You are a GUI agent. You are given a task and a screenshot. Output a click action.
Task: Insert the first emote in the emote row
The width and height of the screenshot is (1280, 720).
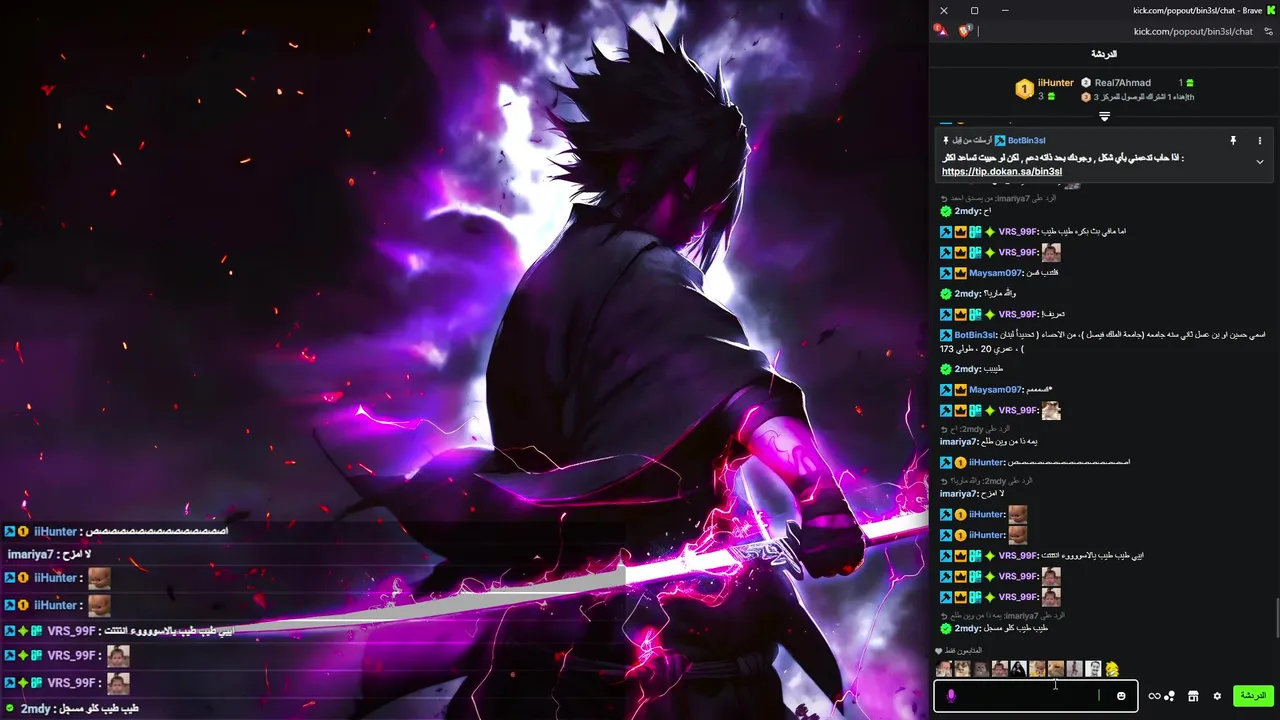(943, 669)
